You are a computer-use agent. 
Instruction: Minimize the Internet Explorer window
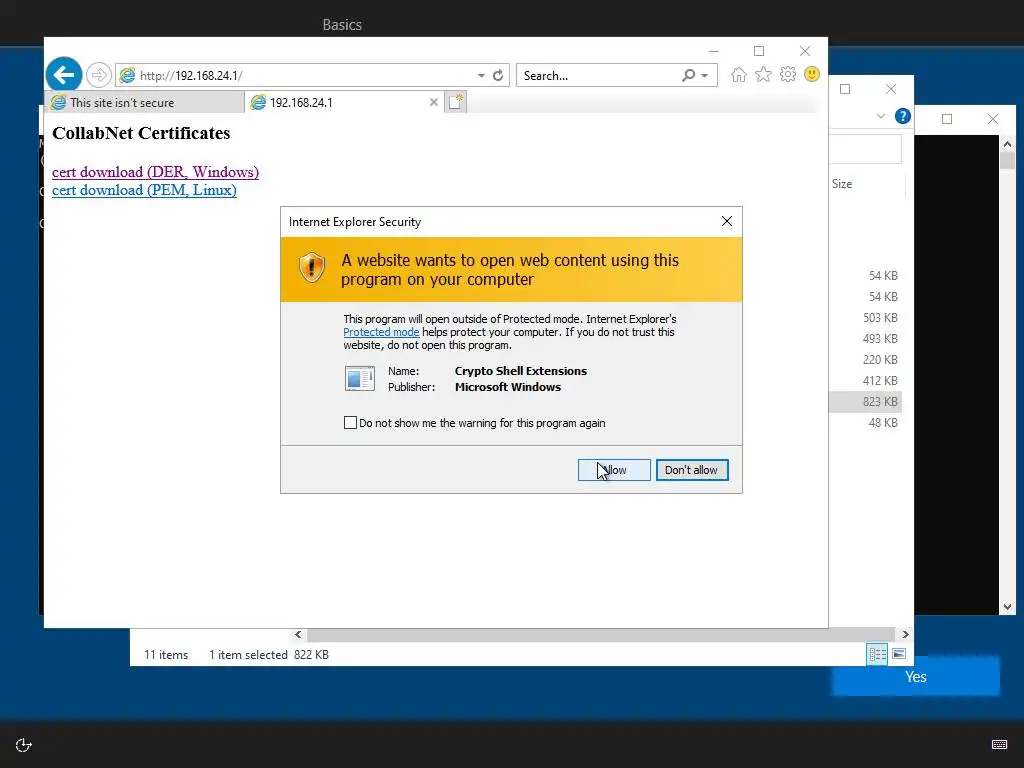click(713, 51)
